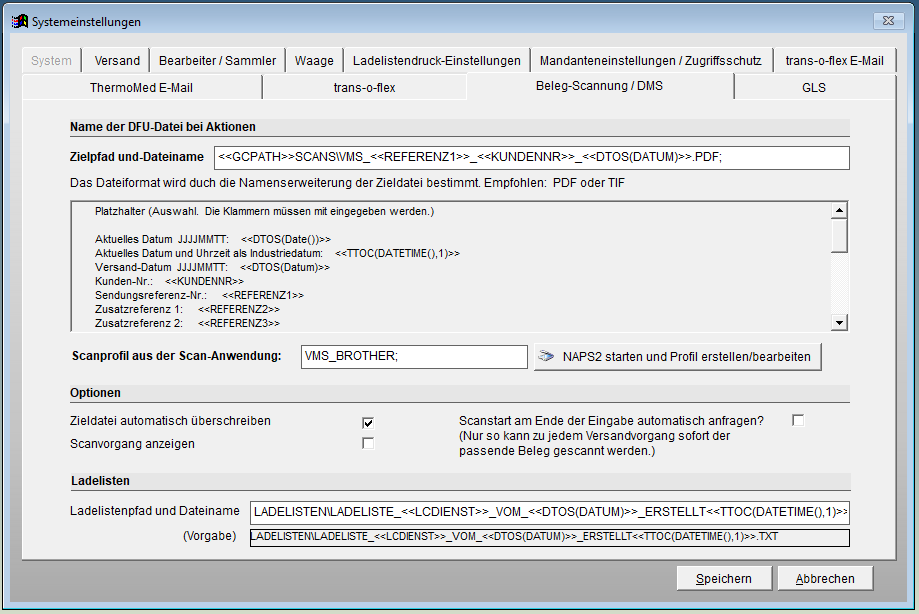
Task: Uncheck Zieldatei automatisch überschreiben
Action: 368,423
